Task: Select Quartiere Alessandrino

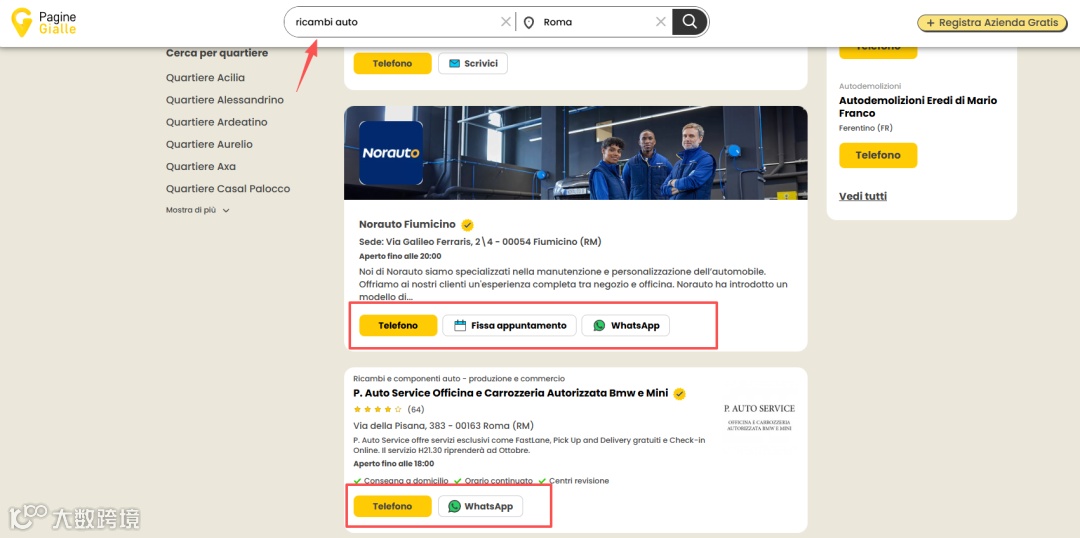Action: [225, 100]
